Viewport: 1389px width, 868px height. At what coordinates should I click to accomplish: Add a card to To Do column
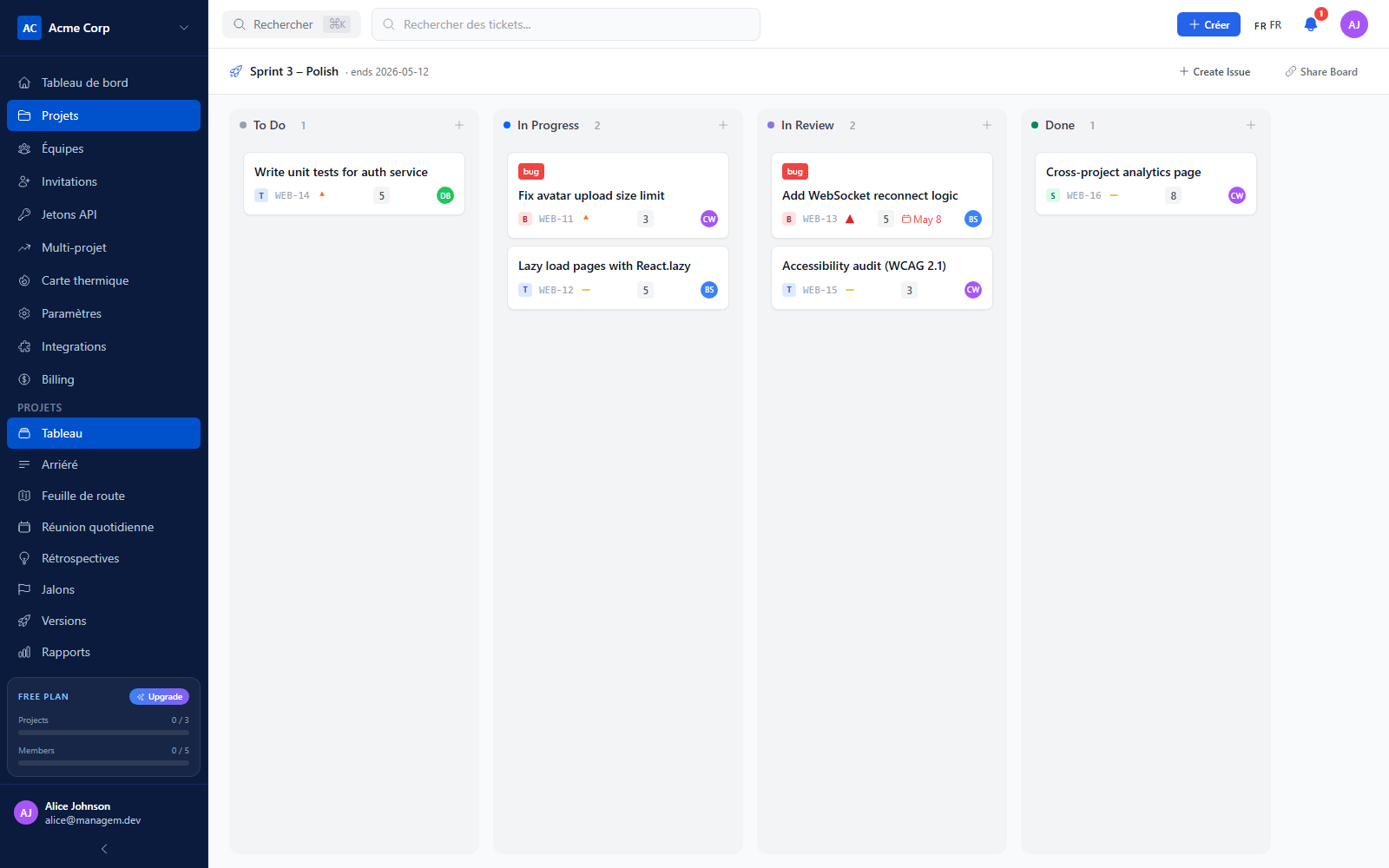(x=459, y=125)
